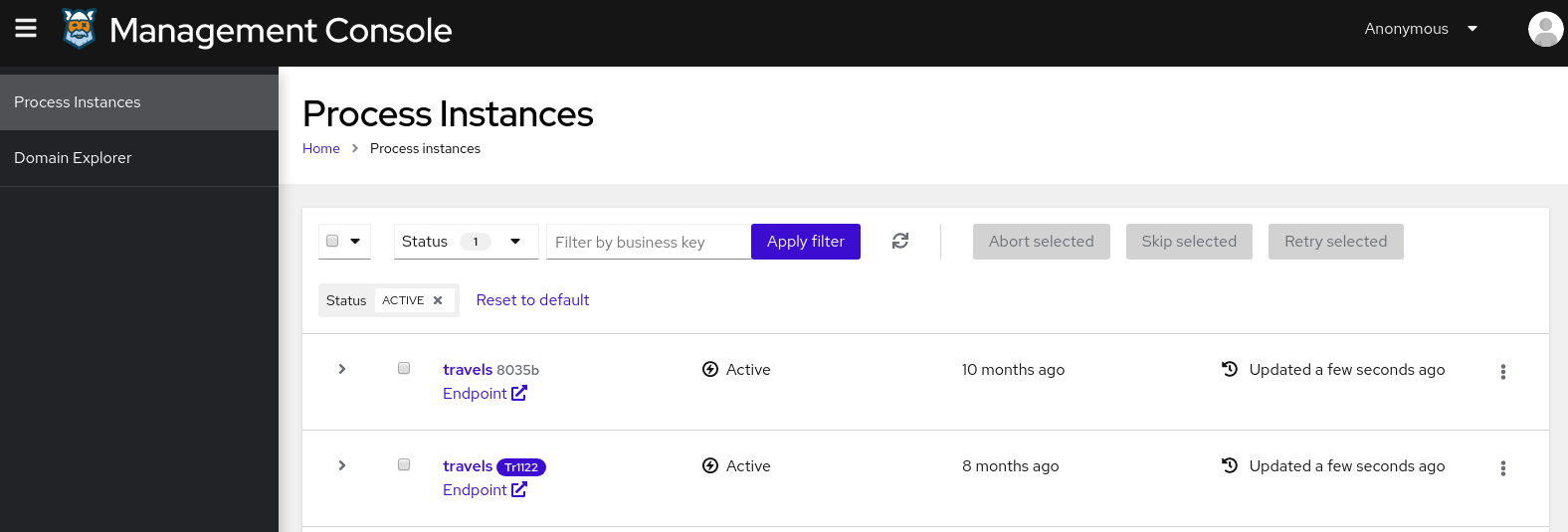The height and width of the screenshot is (532, 1568).
Task: Click Retry selected button
Action: pyautogui.click(x=1336, y=242)
